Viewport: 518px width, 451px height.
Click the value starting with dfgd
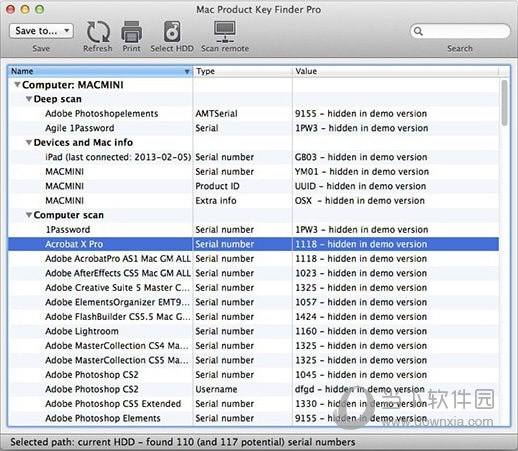click(360, 389)
